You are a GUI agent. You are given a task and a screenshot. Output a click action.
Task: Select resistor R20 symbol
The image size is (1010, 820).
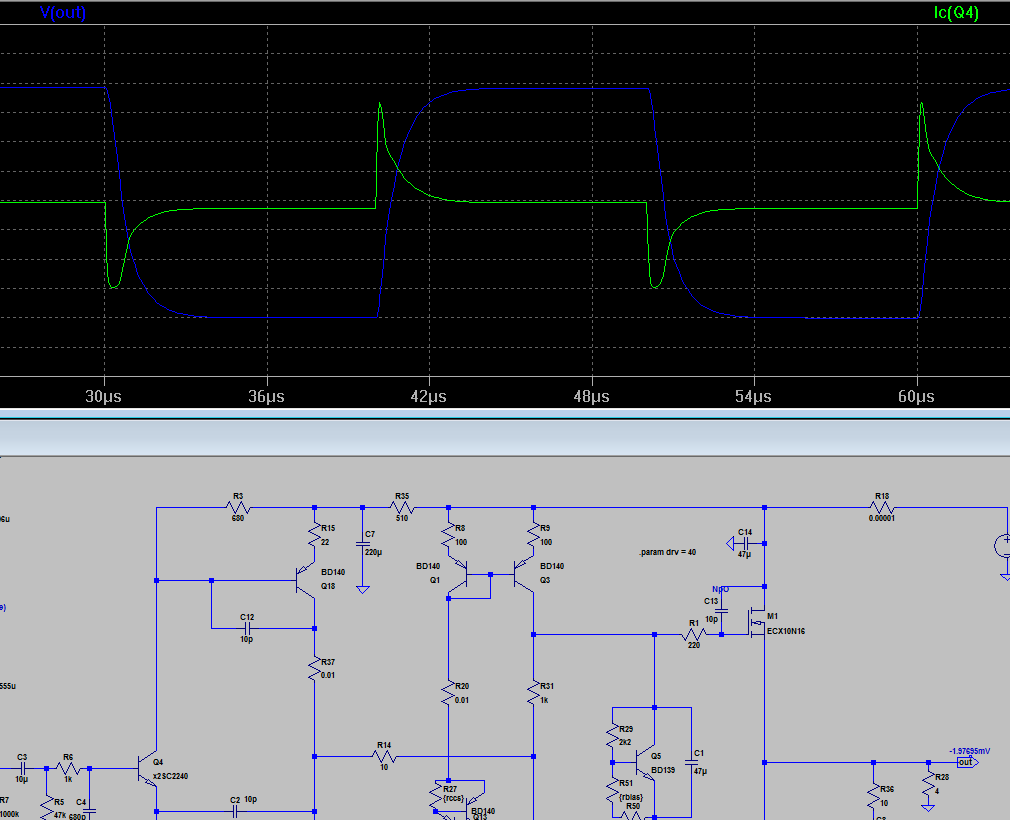[448, 693]
